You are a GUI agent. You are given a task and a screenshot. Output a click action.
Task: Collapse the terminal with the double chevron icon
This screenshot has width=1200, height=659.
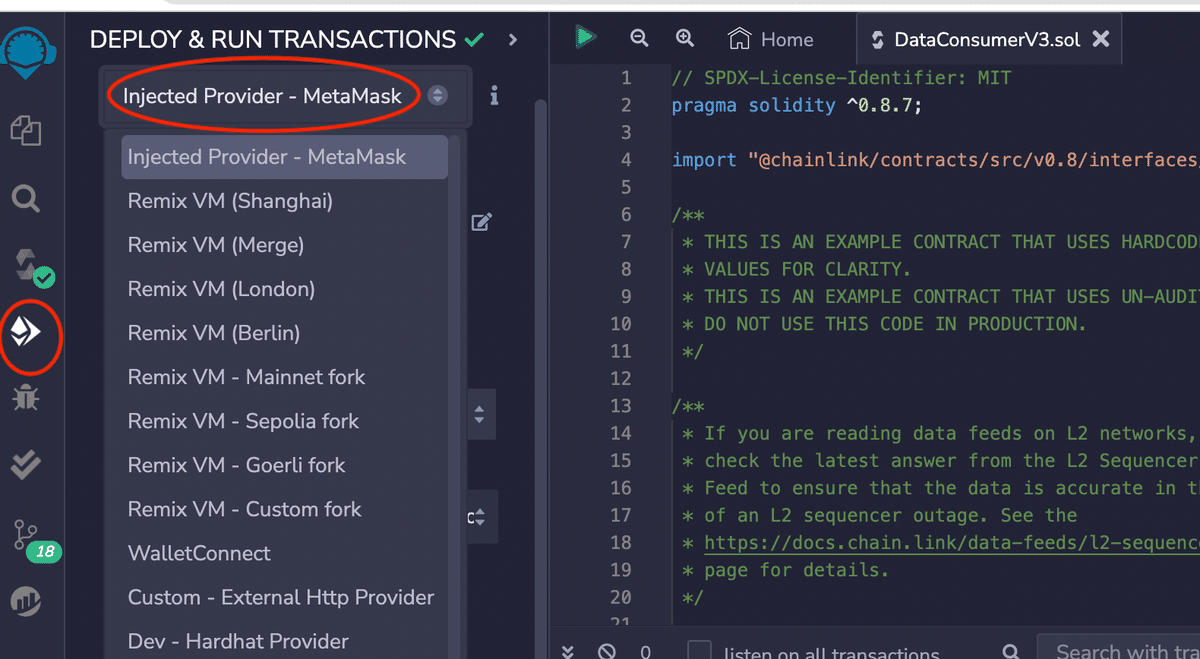pyautogui.click(x=568, y=651)
